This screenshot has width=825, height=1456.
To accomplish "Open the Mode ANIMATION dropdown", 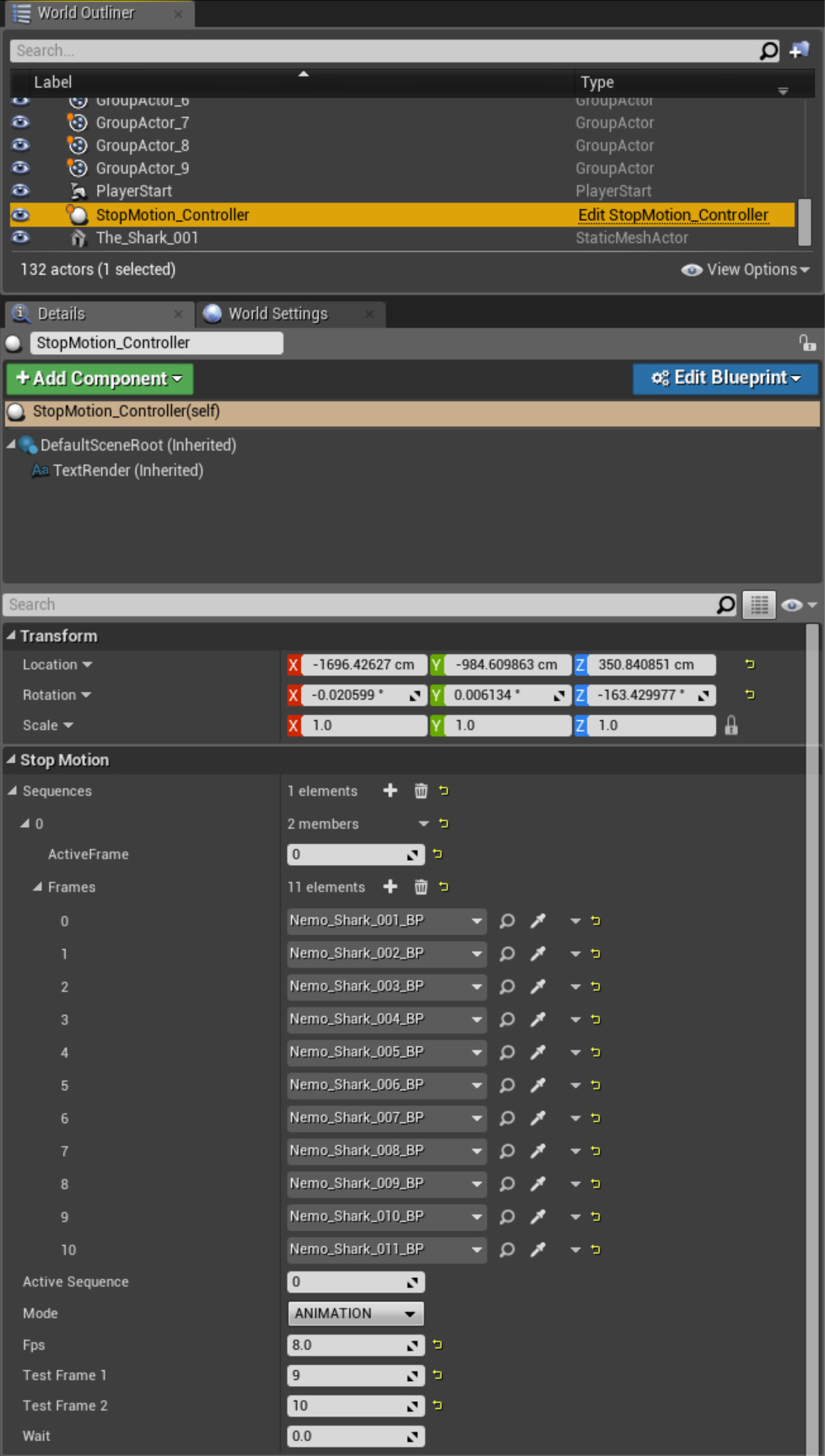I will [355, 1314].
